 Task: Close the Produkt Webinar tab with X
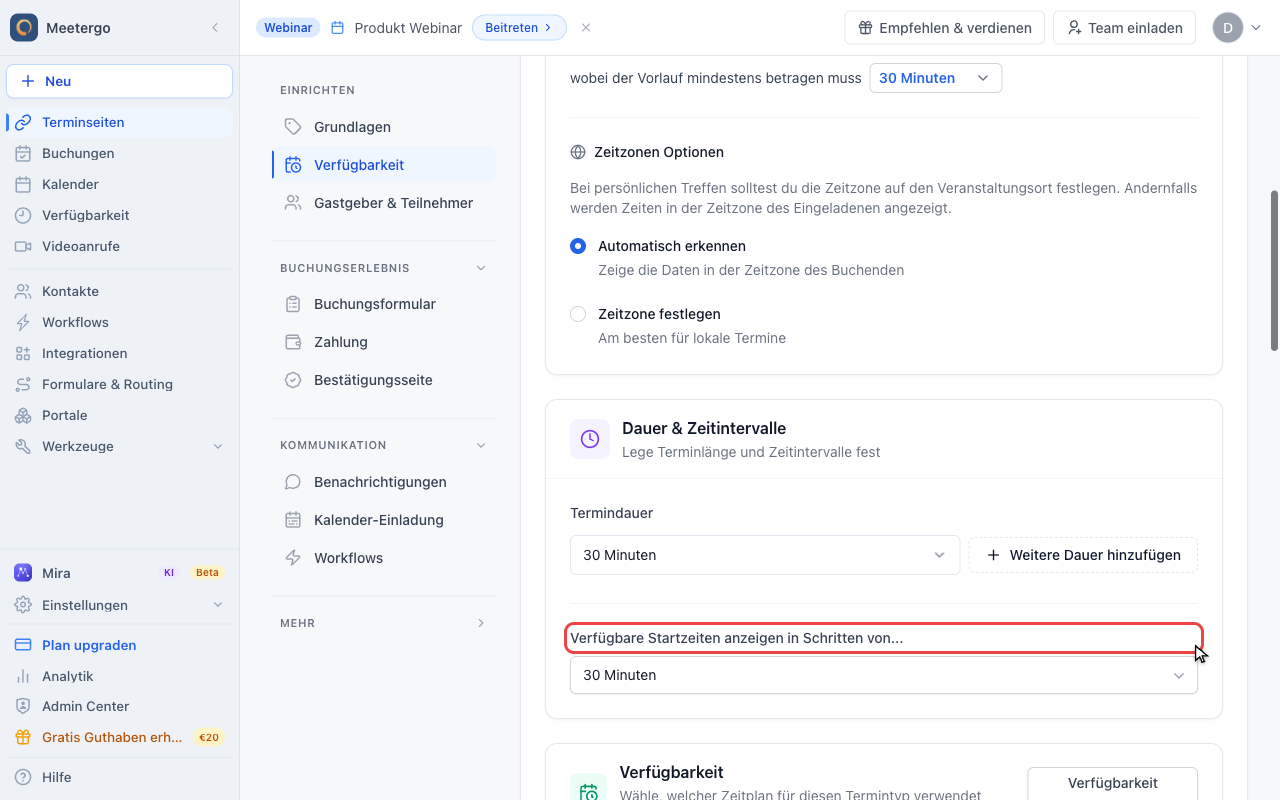[586, 28]
